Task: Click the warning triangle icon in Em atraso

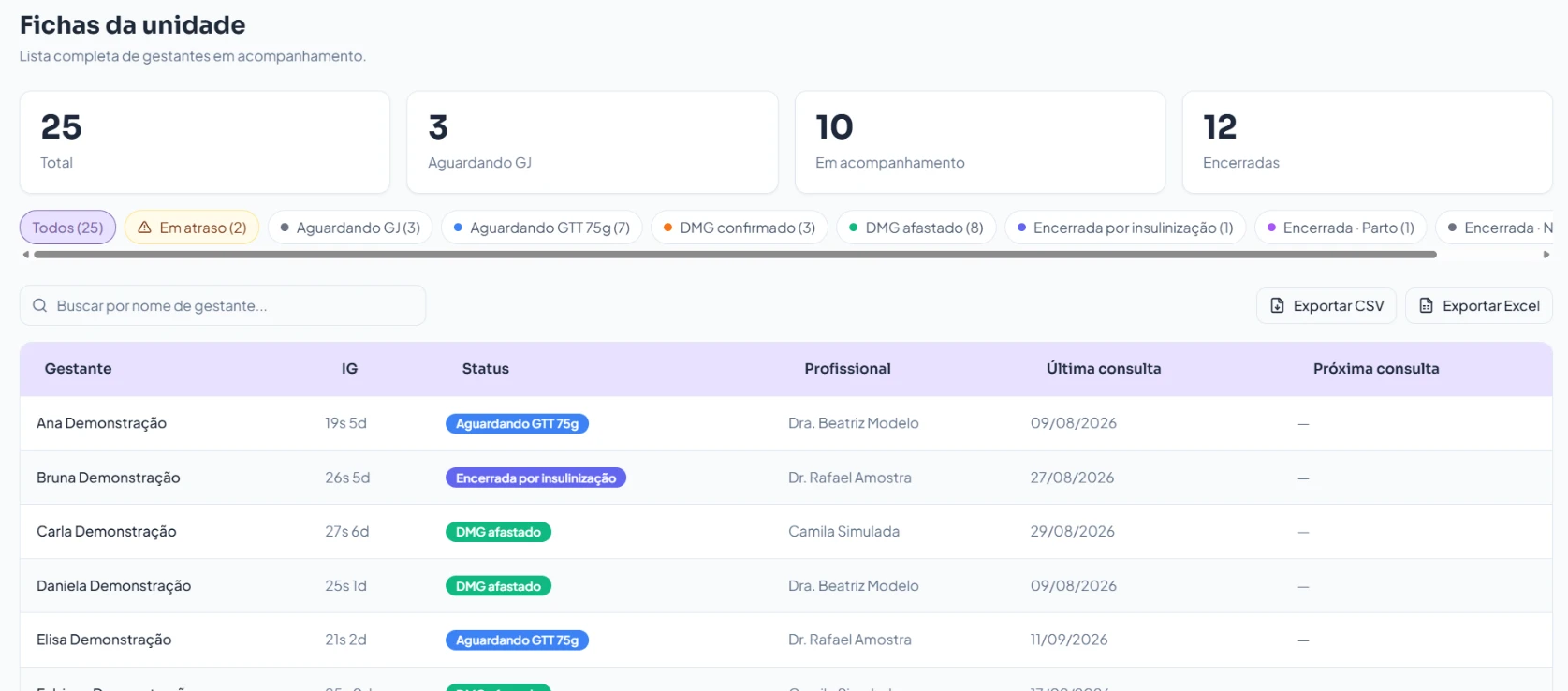Action: 144,228
